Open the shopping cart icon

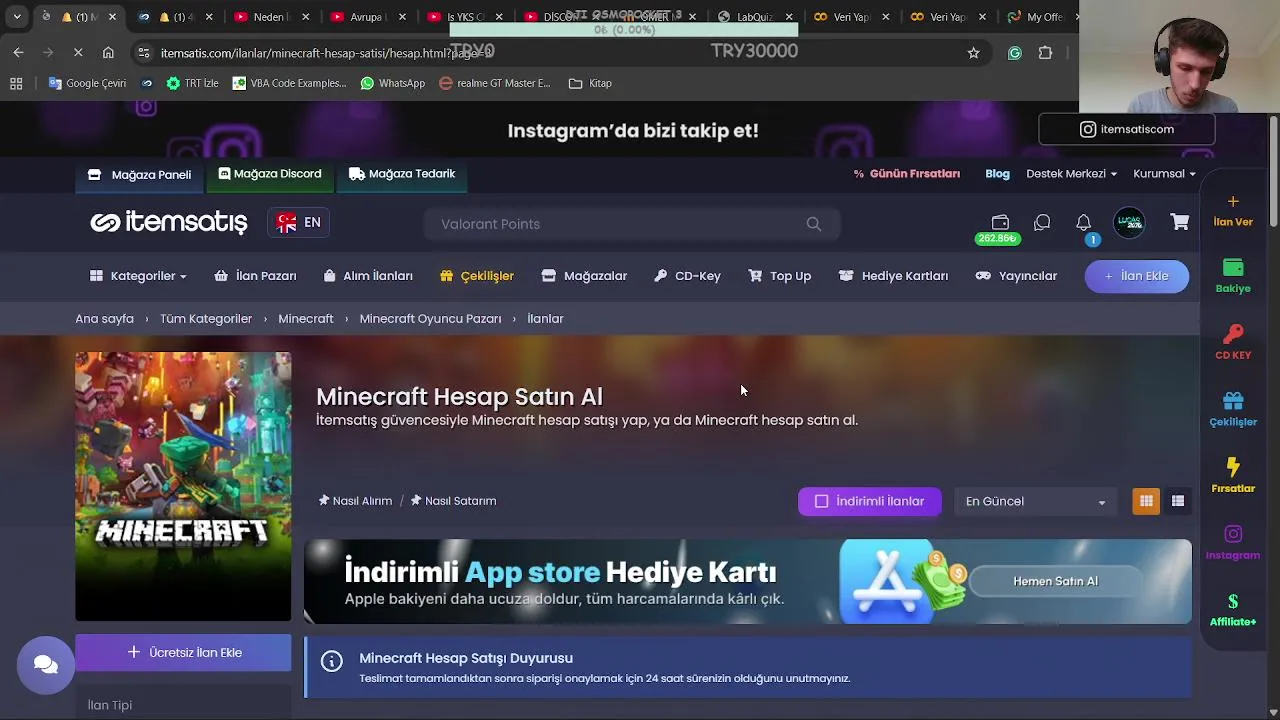[1180, 222]
